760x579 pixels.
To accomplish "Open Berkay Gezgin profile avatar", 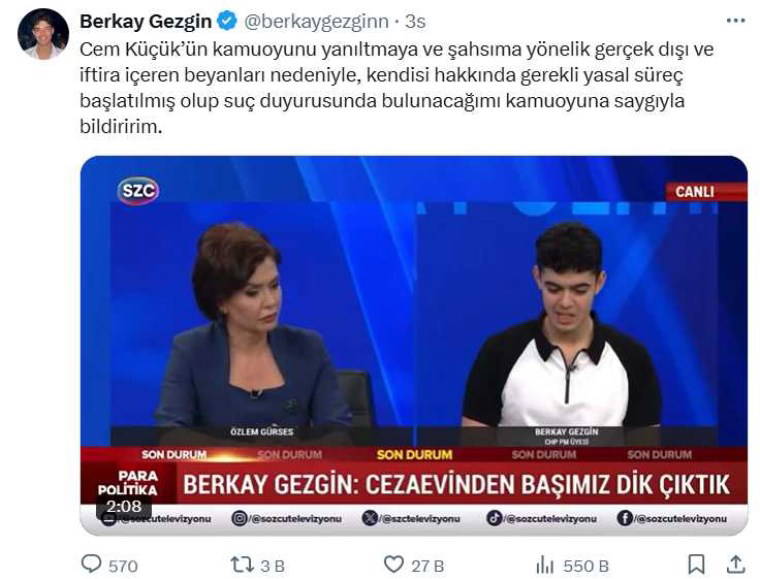I will [43, 34].
